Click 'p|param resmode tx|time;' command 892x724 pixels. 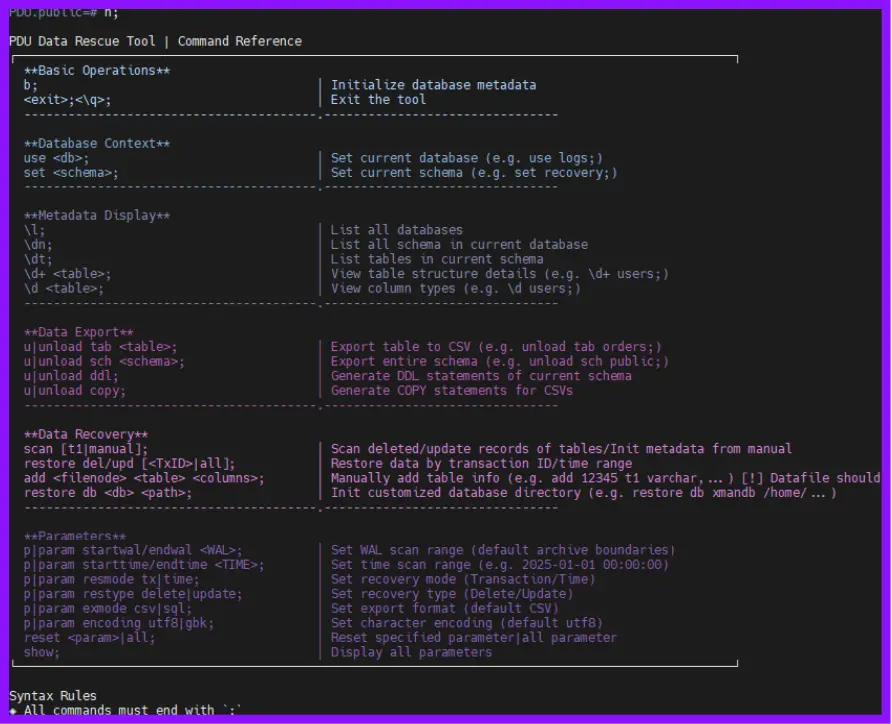[112, 580]
